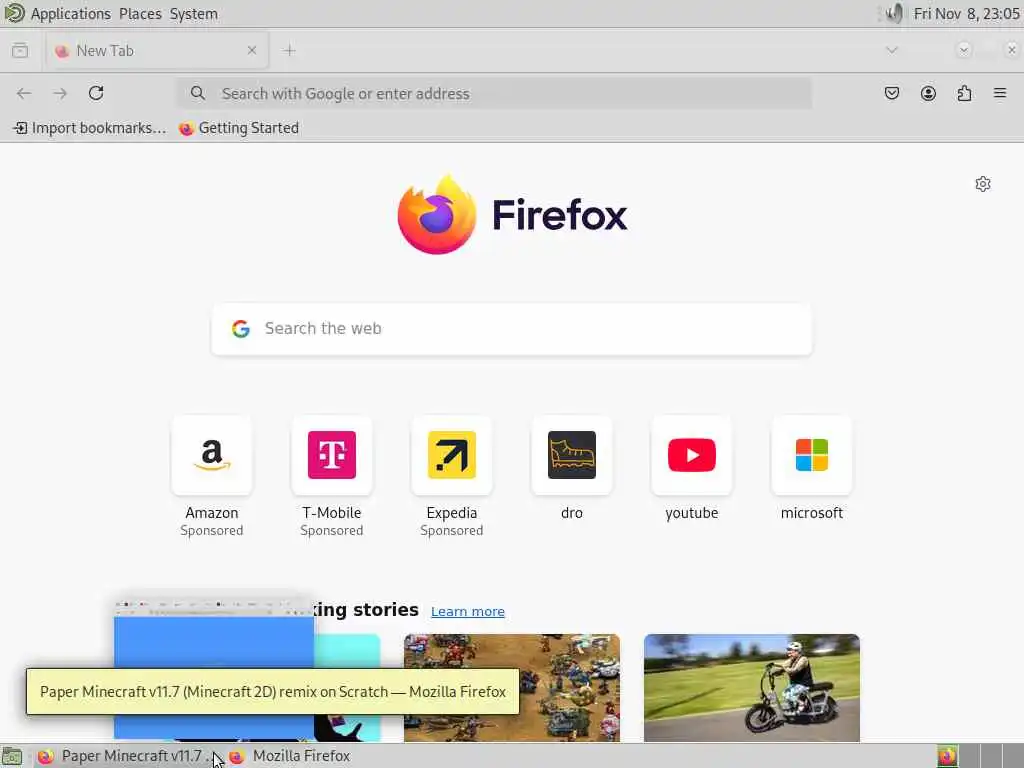Reload the current page
1024x768 pixels.
point(96,93)
